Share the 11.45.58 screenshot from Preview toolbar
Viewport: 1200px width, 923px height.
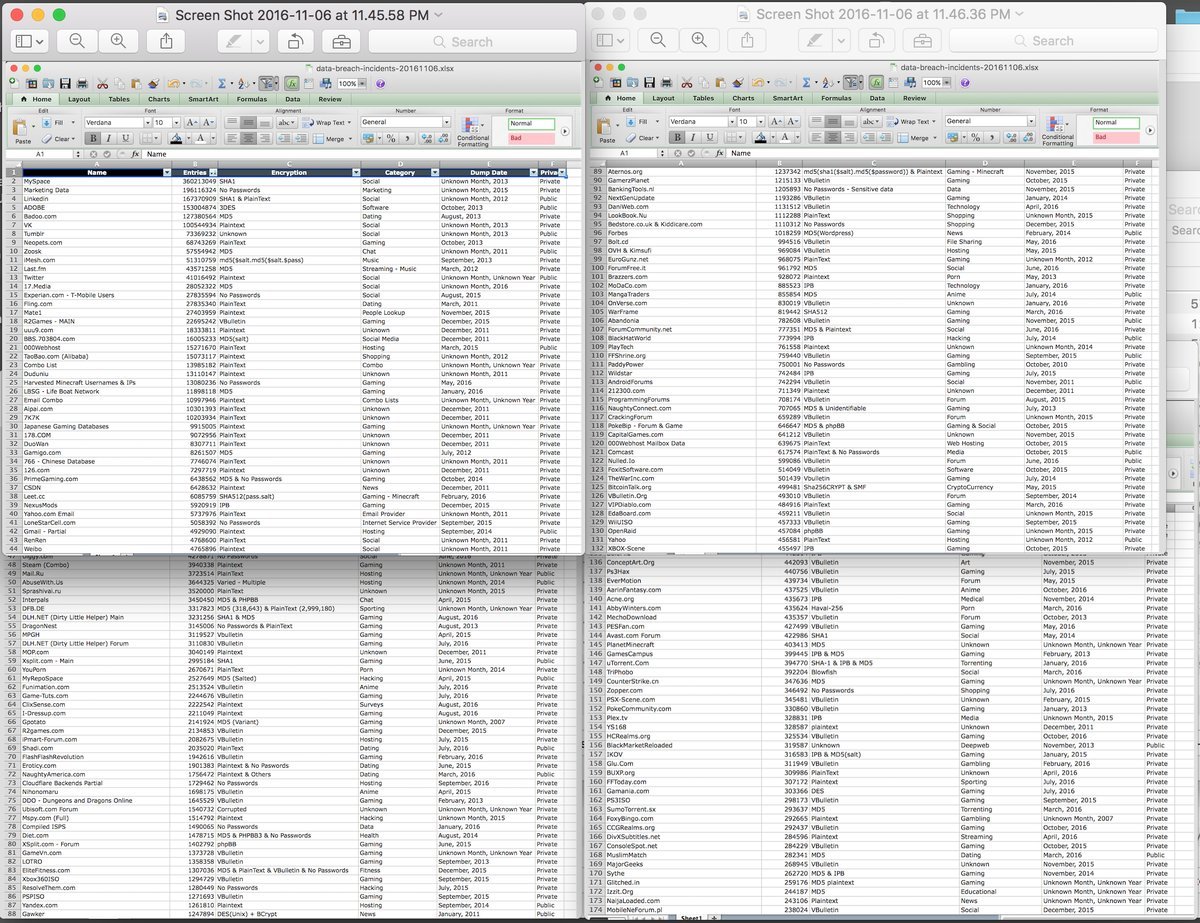(x=165, y=41)
